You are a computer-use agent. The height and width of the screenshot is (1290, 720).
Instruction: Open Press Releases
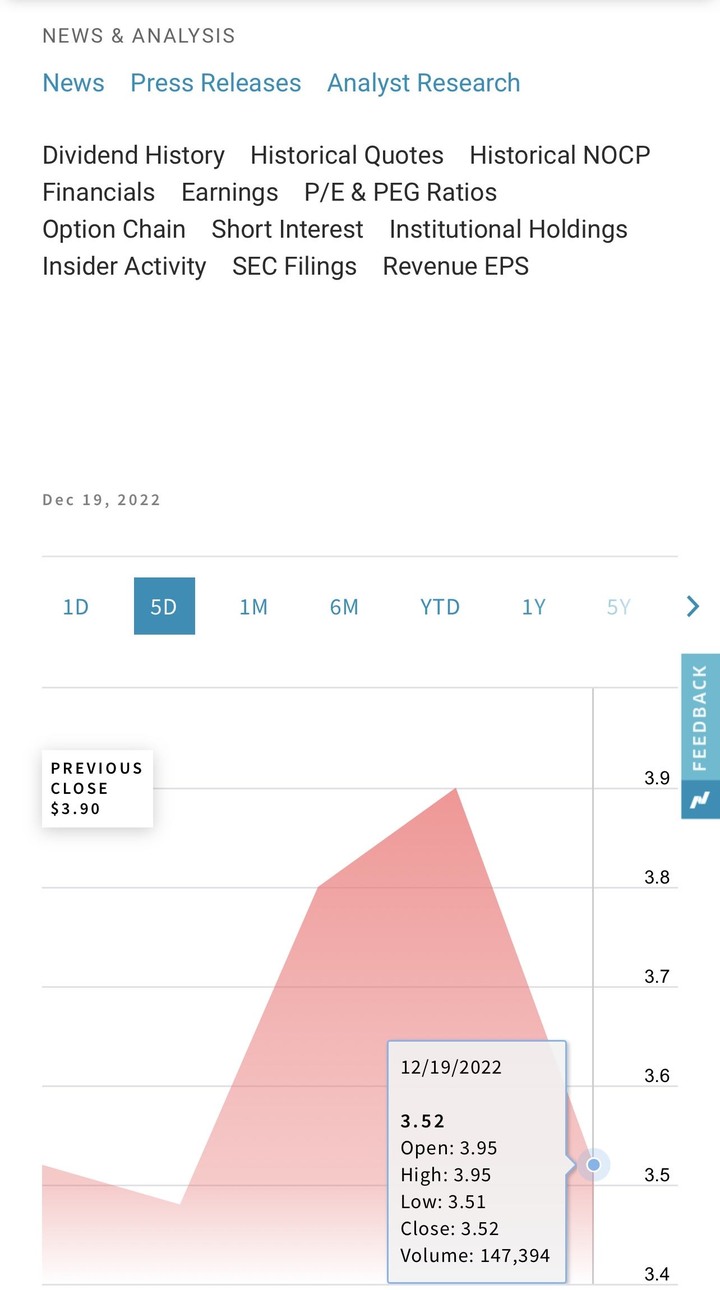tap(216, 83)
